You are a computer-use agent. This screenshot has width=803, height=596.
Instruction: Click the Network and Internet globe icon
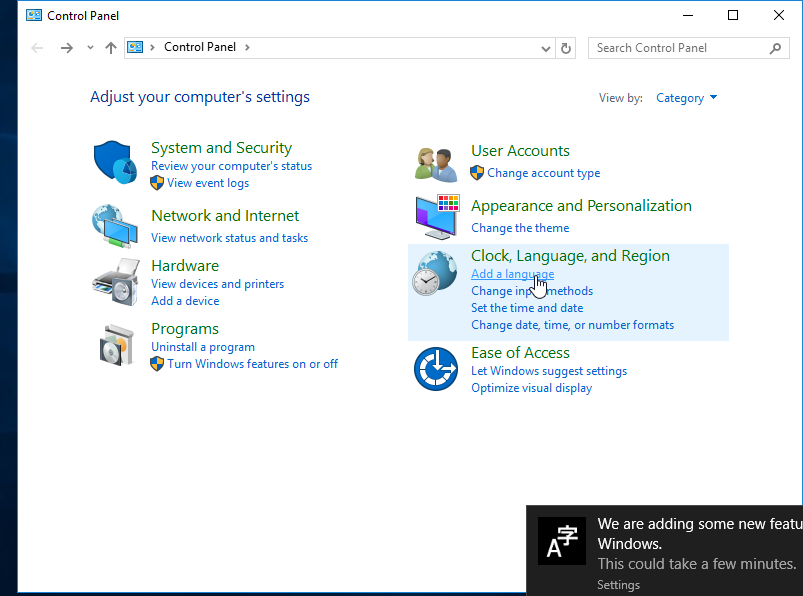click(x=115, y=226)
